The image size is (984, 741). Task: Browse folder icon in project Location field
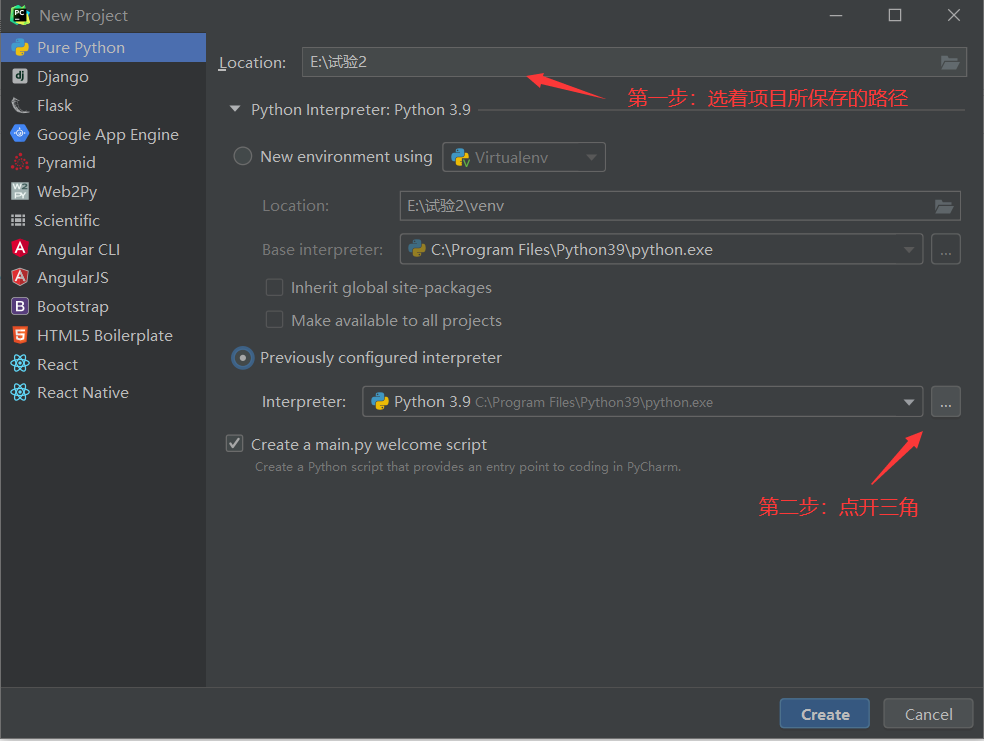click(949, 62)
